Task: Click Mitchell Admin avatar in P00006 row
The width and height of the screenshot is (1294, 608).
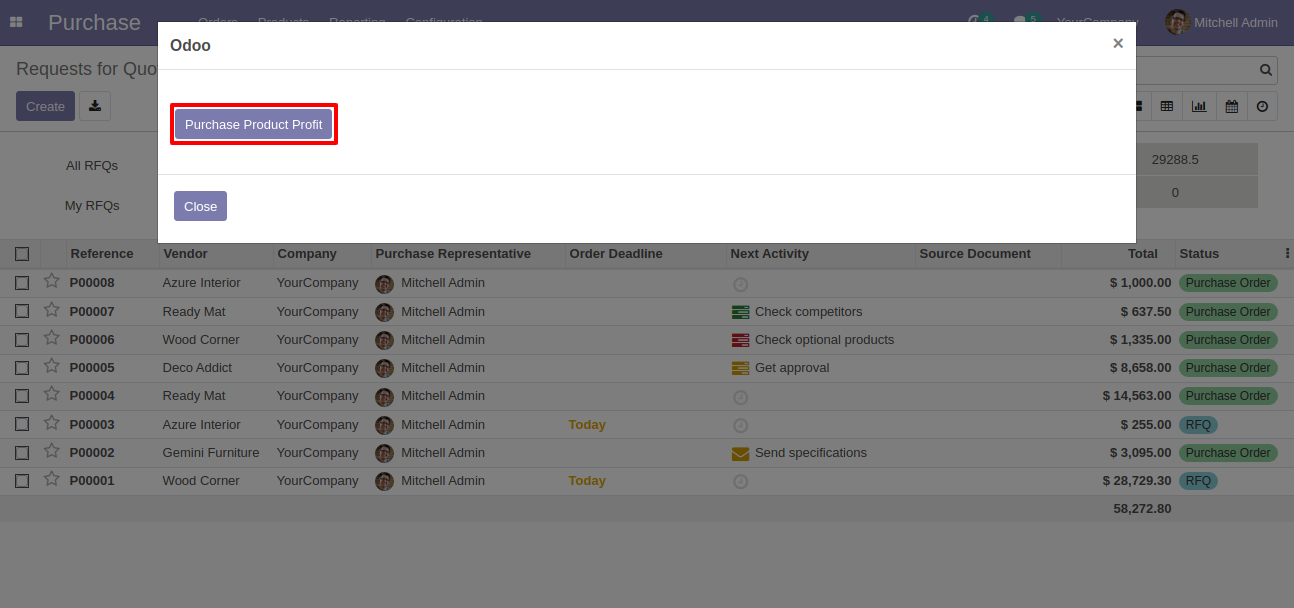Action: (384, 340)
